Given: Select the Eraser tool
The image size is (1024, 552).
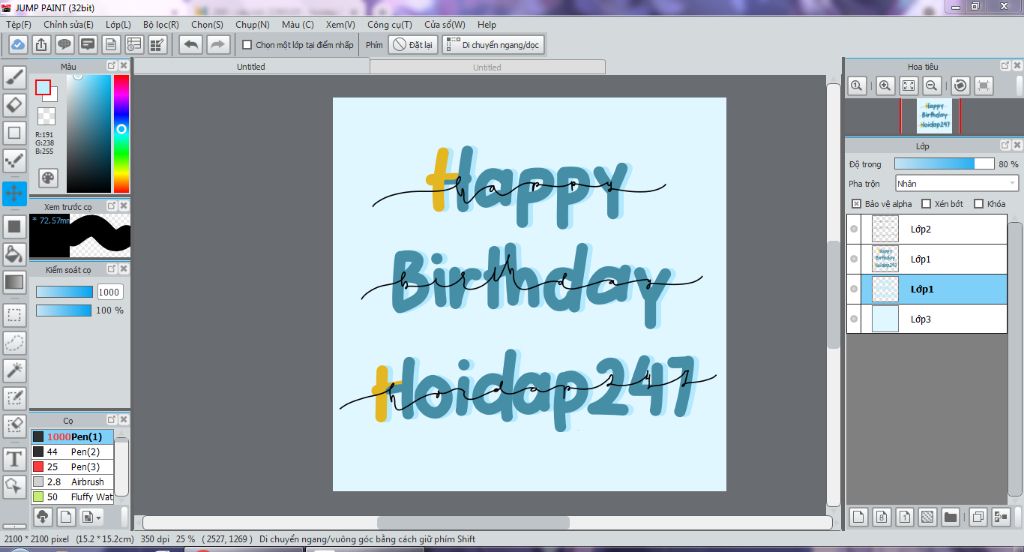Looking at the screenshot, I should (x=14, y=105).
